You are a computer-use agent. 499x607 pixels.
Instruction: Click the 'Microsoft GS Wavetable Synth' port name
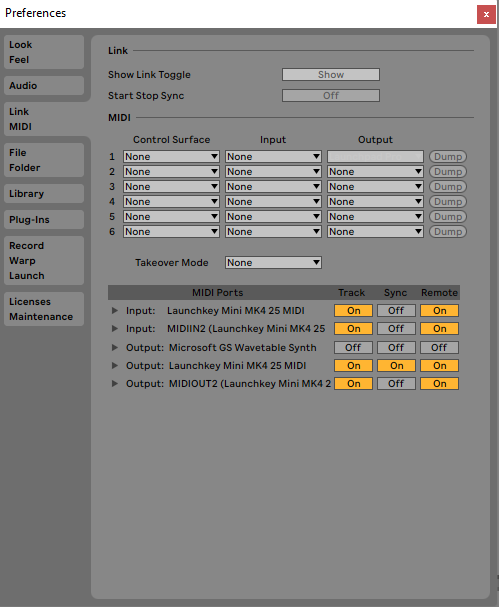click(243, 348)
